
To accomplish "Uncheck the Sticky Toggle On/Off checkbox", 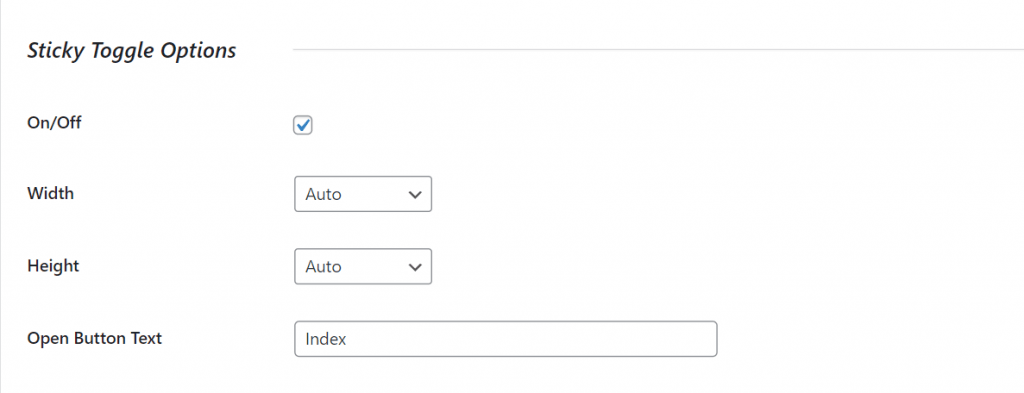I will click(x=302, y=125).
